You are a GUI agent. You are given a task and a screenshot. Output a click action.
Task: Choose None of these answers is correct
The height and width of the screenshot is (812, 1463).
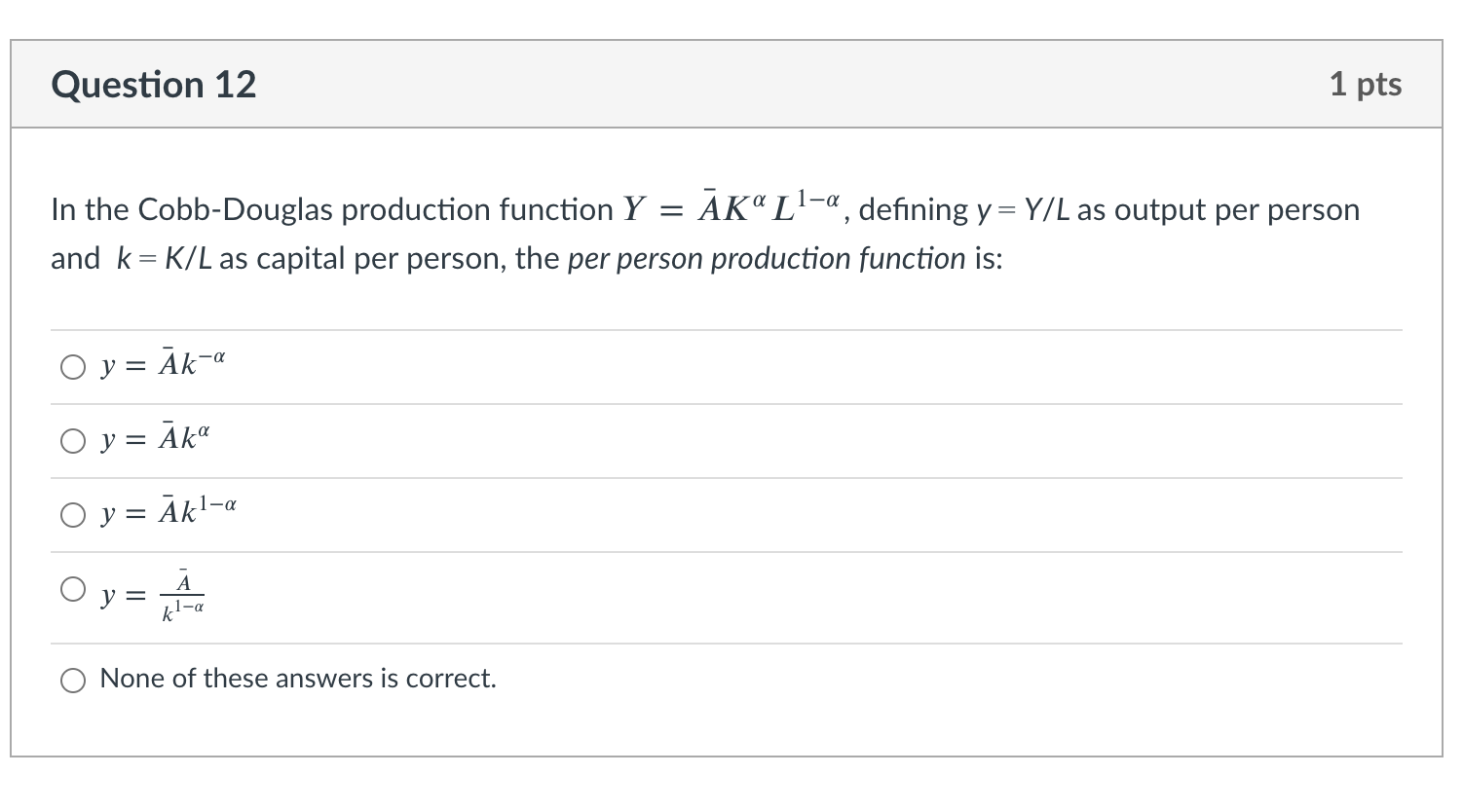[73, 681]
